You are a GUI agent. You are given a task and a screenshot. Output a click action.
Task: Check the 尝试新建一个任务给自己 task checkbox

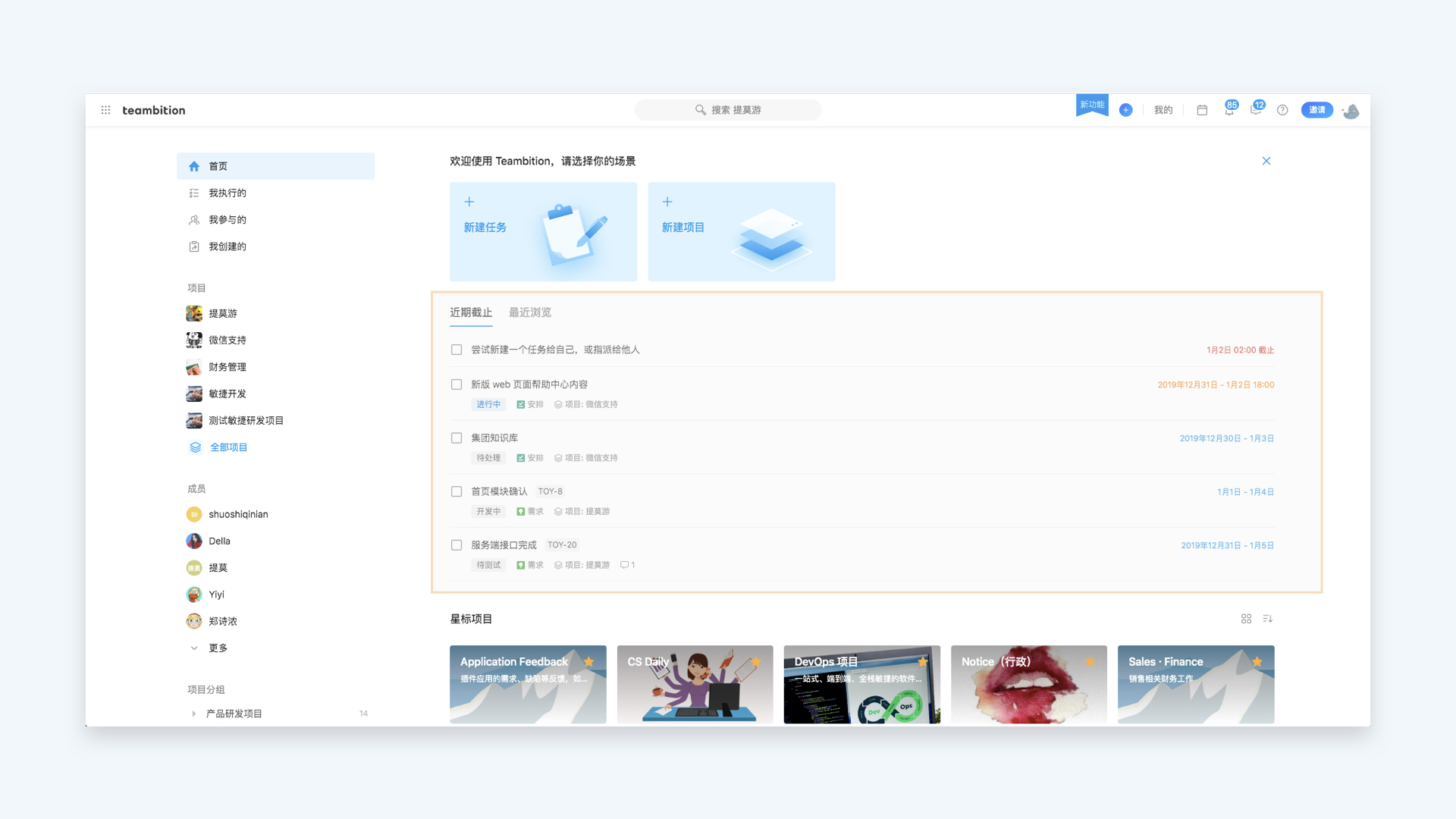click(x=457, y=350)
